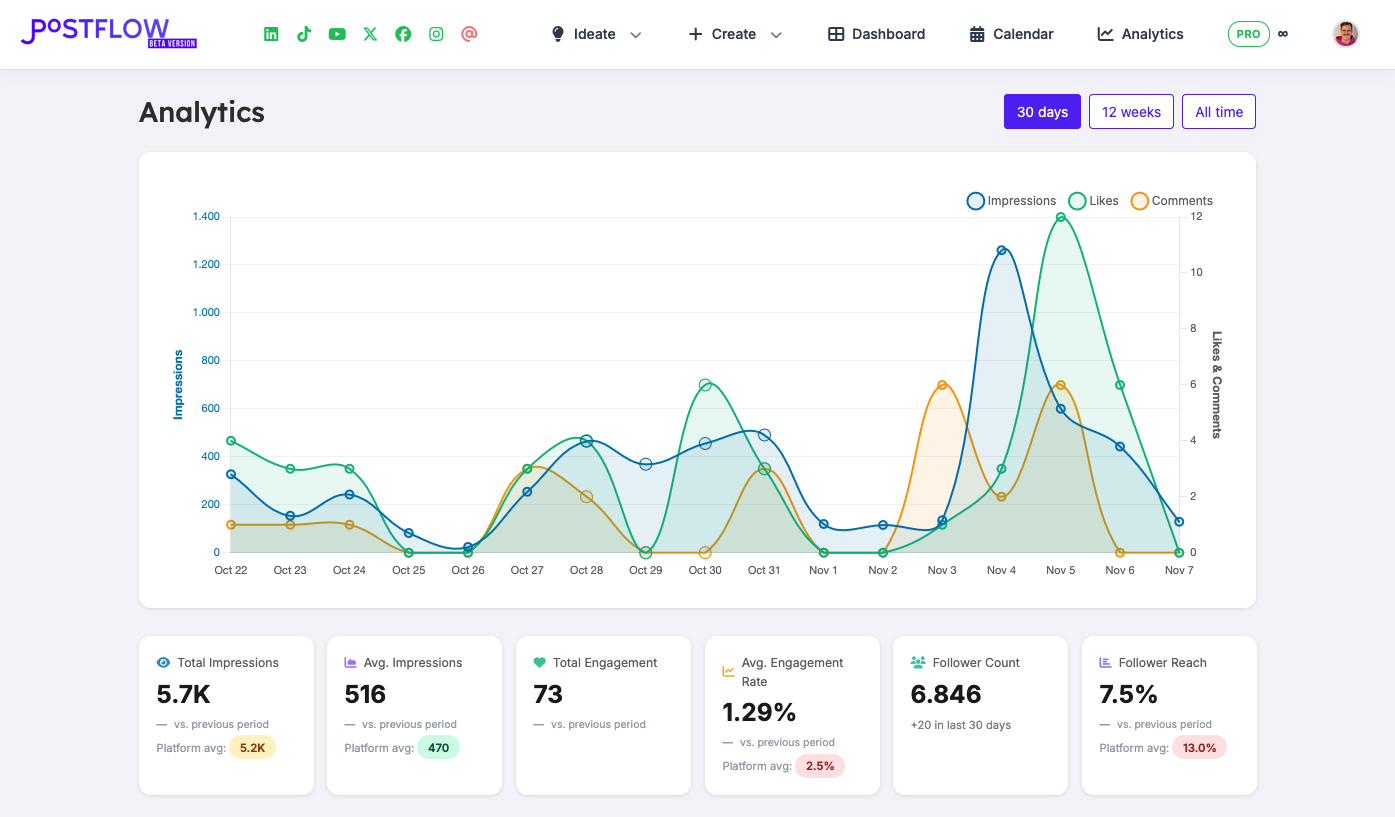Image resolution: width=1395 pixels, height=817 pixels.
Task: Toggle Comments visibility in the chart legend
Action: point(1171,200)
